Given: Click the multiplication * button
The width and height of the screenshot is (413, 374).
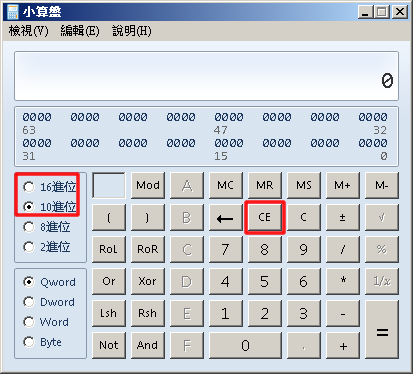Looking at the screenshot, I should tap(343, 281).
